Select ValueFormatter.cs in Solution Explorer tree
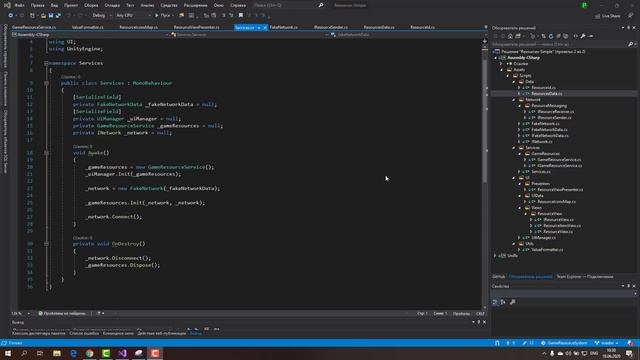Image resolution: width=640 pixels, height=360 pixels. [547, 250]
